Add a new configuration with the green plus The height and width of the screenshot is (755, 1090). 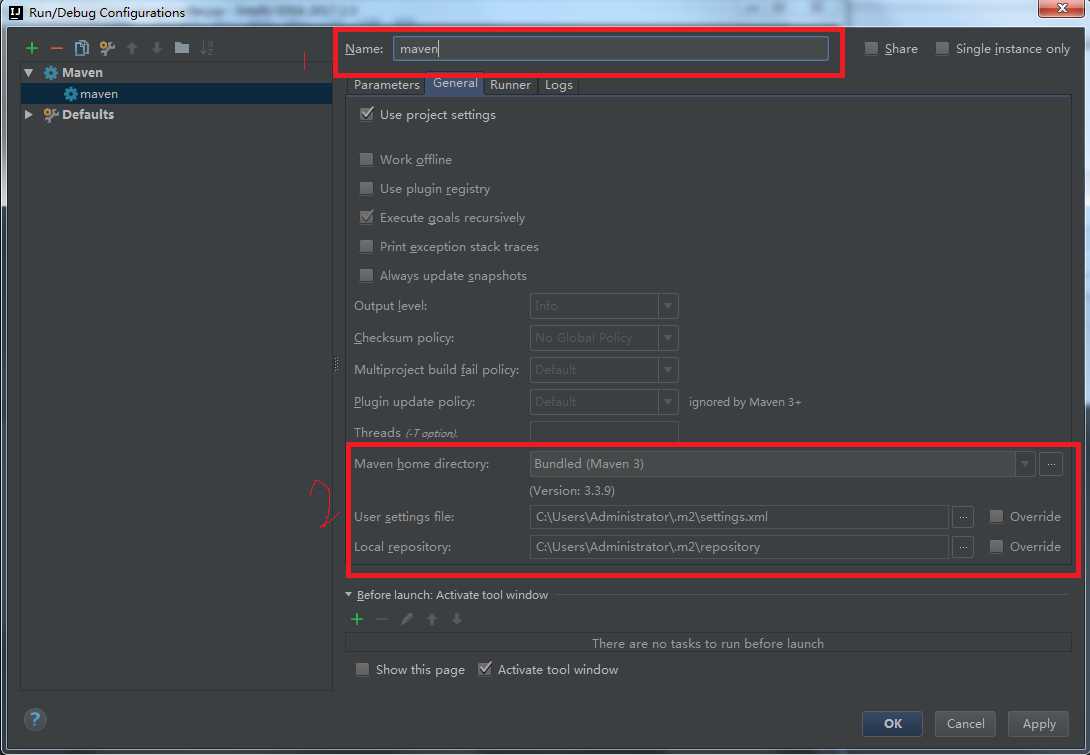point(32,49)
